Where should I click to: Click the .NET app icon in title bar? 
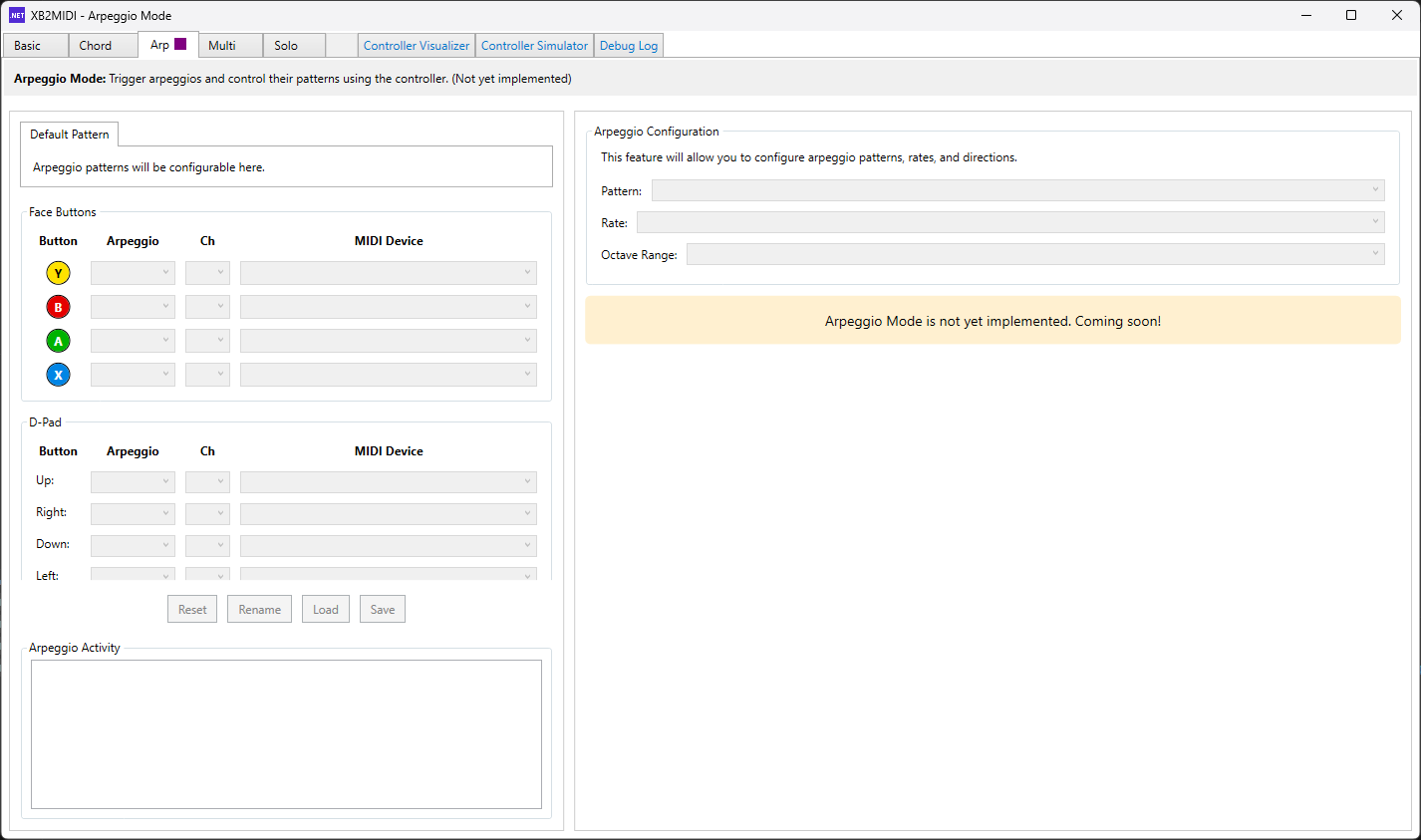pos(17,15)
